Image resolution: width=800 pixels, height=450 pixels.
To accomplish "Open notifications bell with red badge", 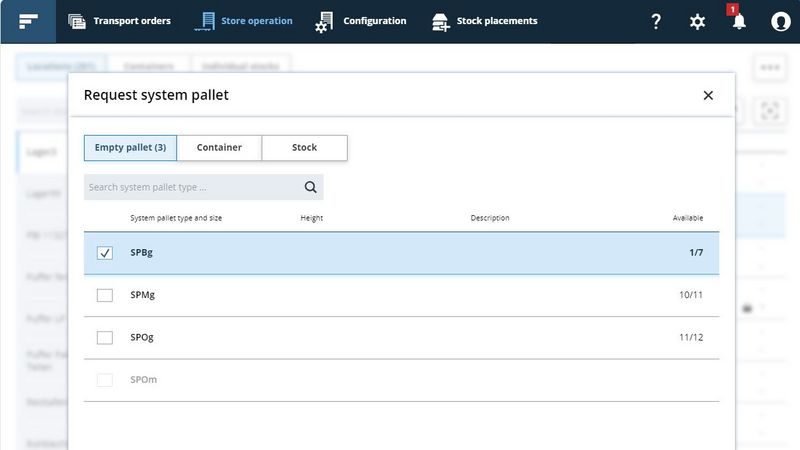I will click(739, 21).
